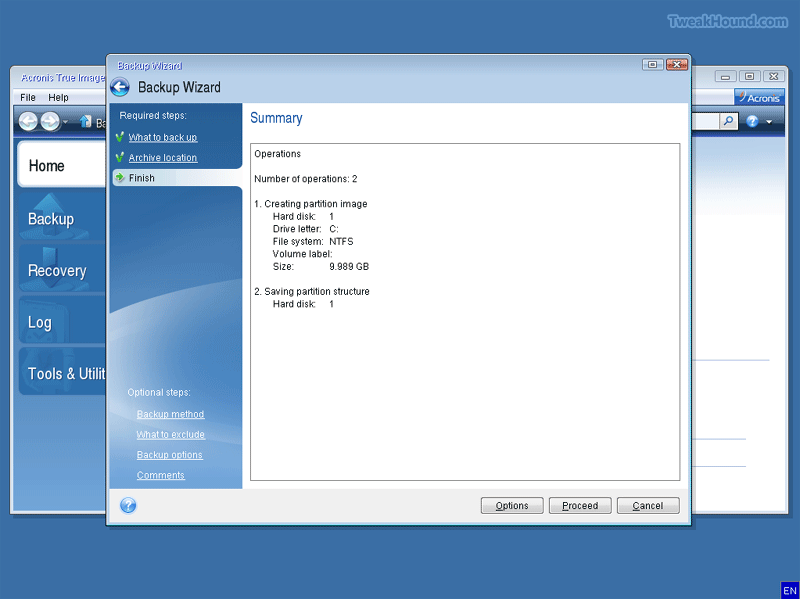
Task: Click the home icon in Acronis toolbar
Action: (x=86, y=121)
